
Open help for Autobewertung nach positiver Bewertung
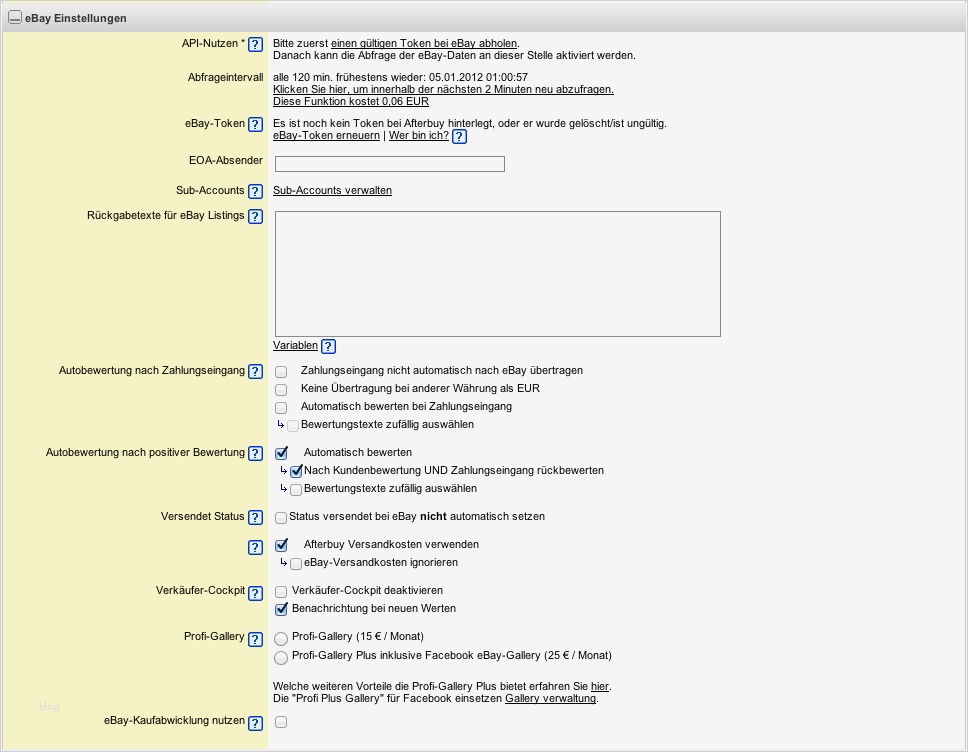click(x=256, y=453)
